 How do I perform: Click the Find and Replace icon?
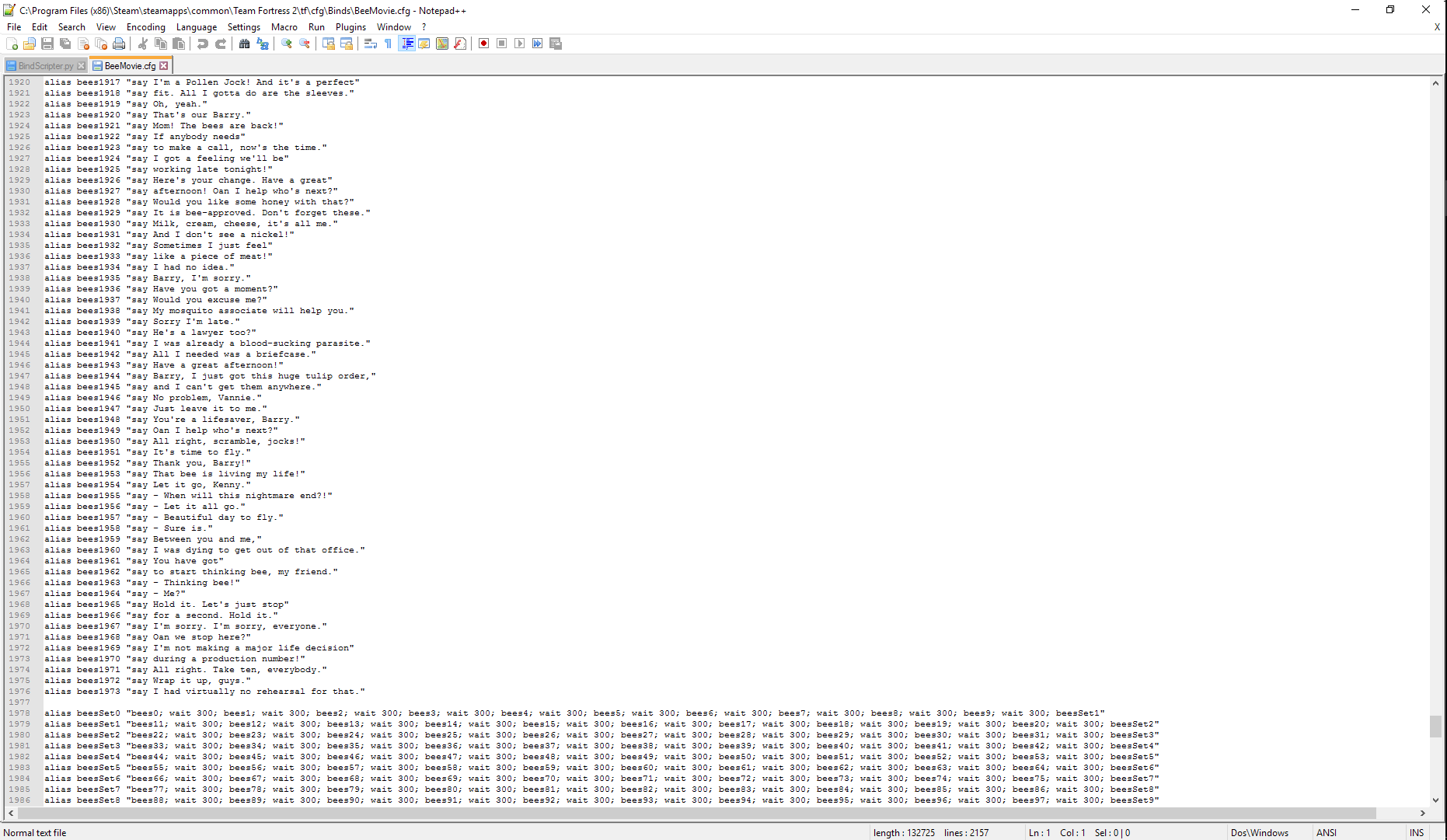263,44
